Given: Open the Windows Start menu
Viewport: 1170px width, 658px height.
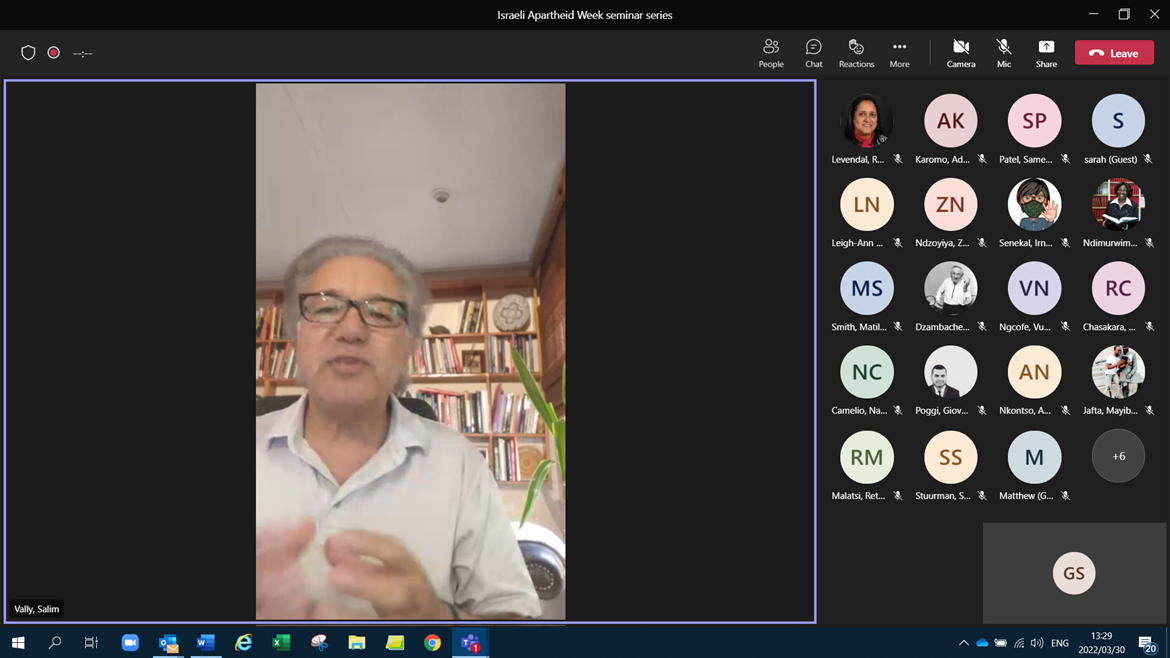Looking at the screenshot, I should [18, 642].
